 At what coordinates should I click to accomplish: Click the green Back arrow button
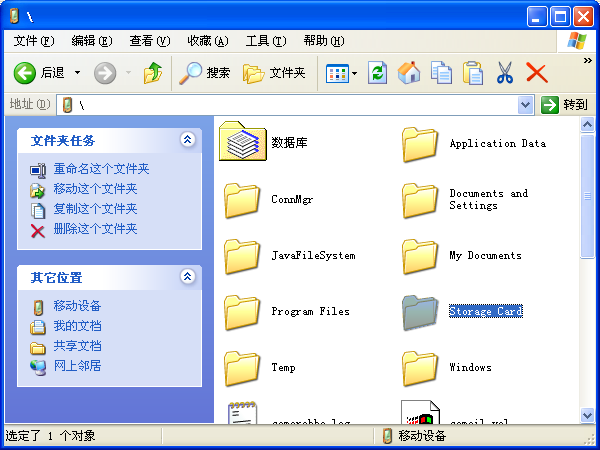[x=25, y=73]
